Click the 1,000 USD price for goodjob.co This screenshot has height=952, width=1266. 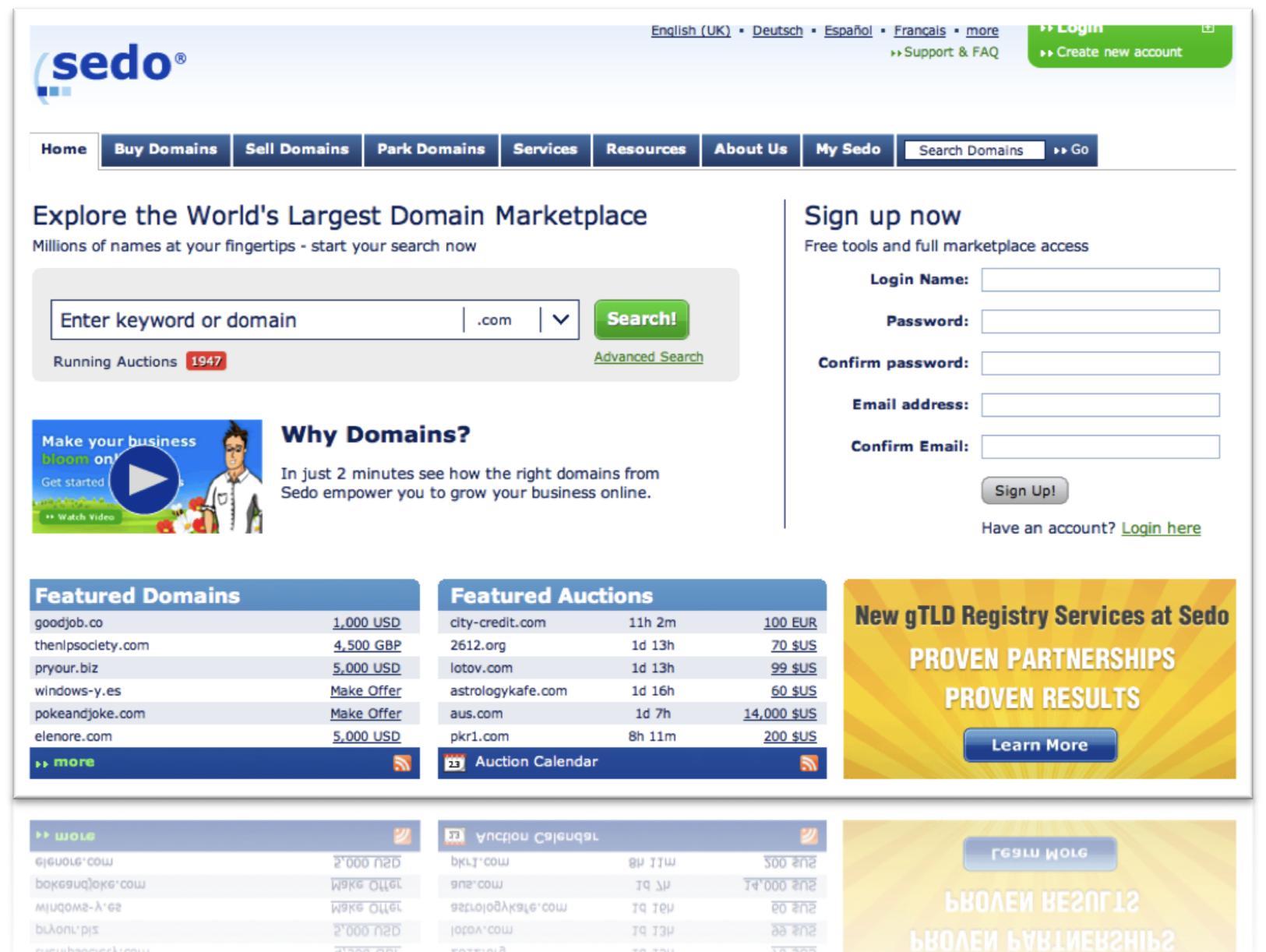pyautogui.click(x=366, y=622)
